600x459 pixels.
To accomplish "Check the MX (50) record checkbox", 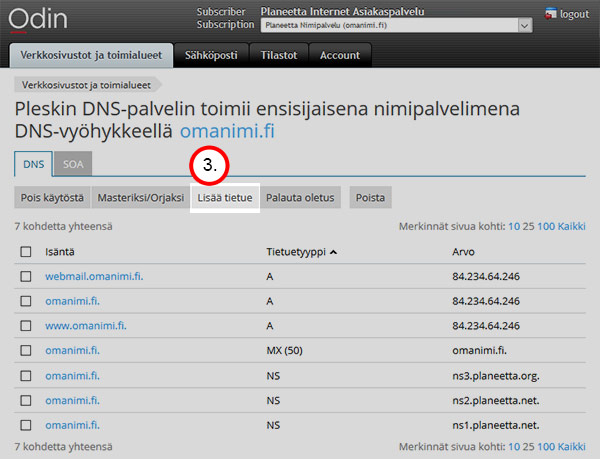I will [26, 350].
